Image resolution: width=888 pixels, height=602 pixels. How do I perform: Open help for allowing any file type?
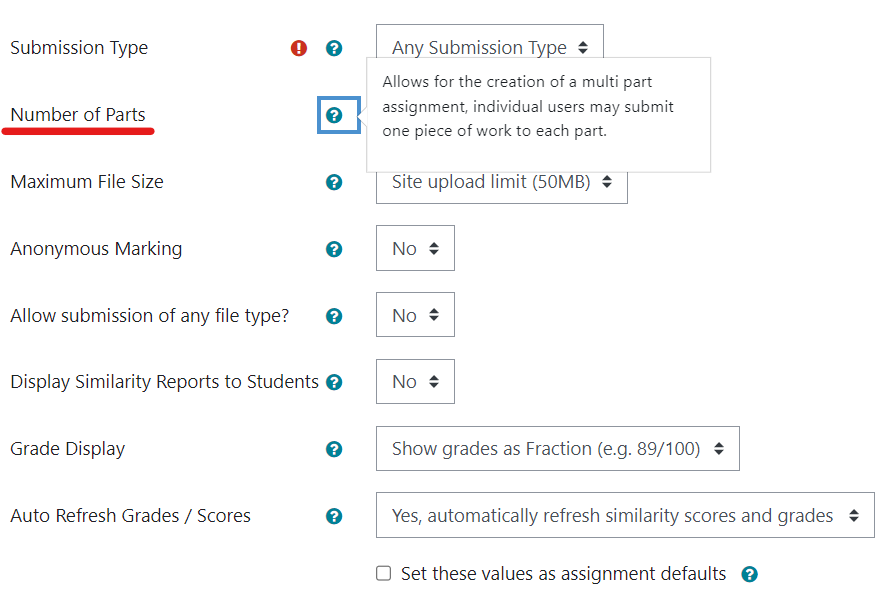334,316
